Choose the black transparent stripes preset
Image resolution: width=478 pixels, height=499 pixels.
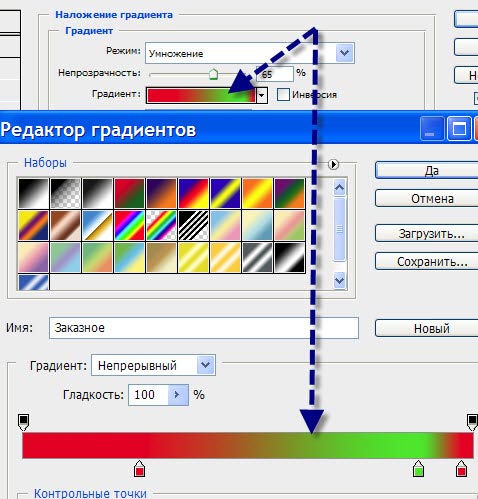(194, 225)
